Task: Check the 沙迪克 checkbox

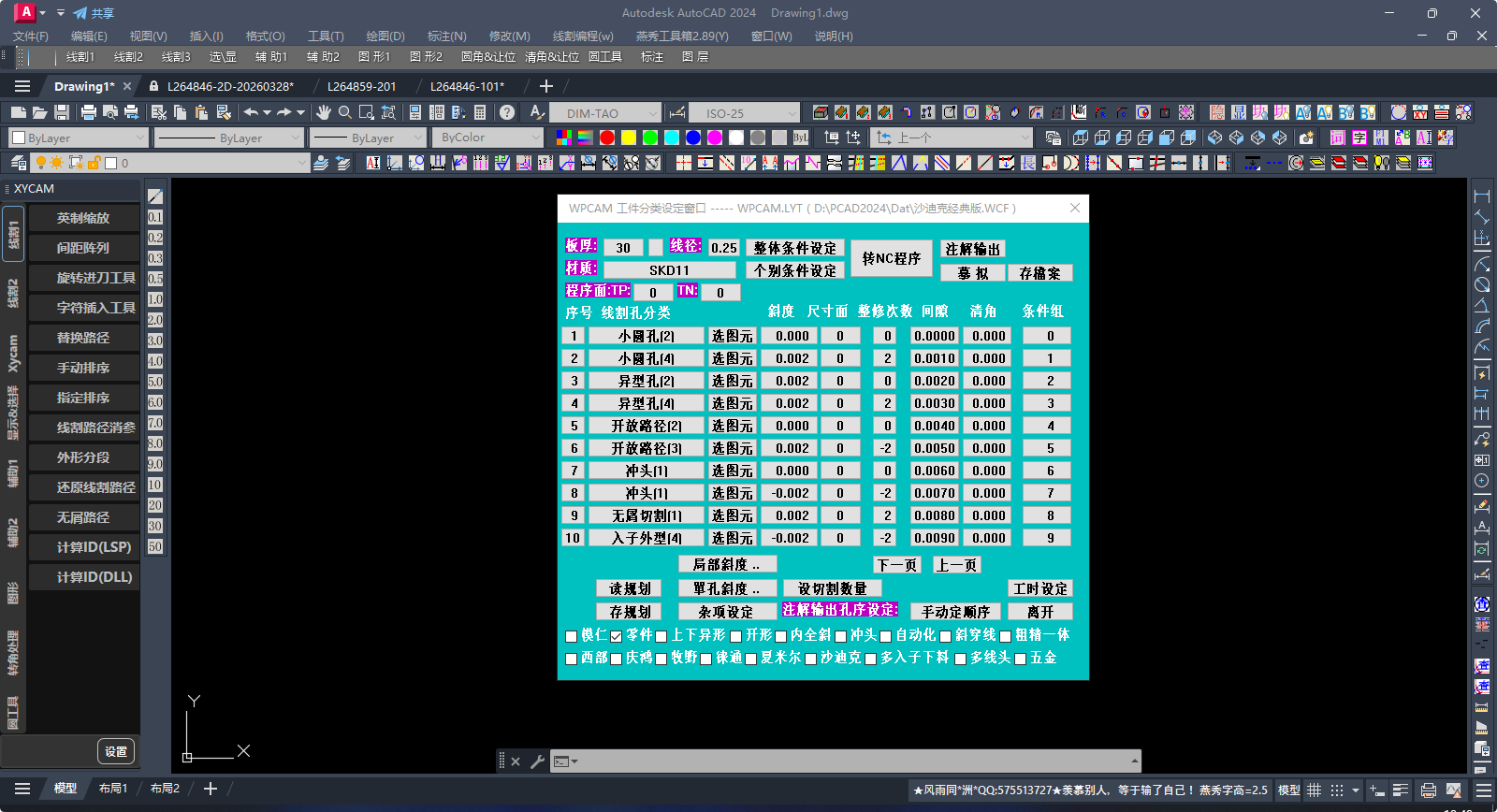Action: pos(811,659)
